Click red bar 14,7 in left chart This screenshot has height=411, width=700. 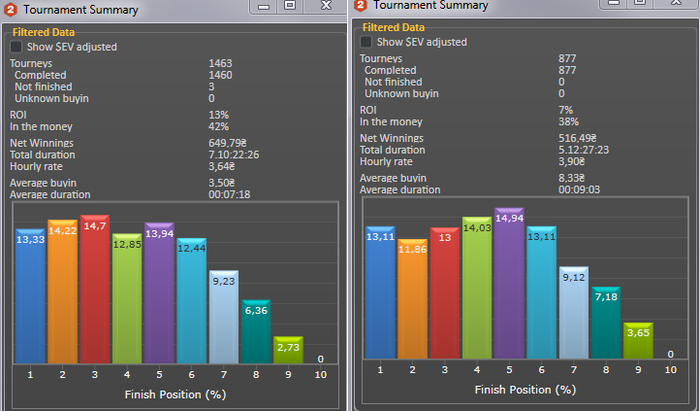coord(95,289)
